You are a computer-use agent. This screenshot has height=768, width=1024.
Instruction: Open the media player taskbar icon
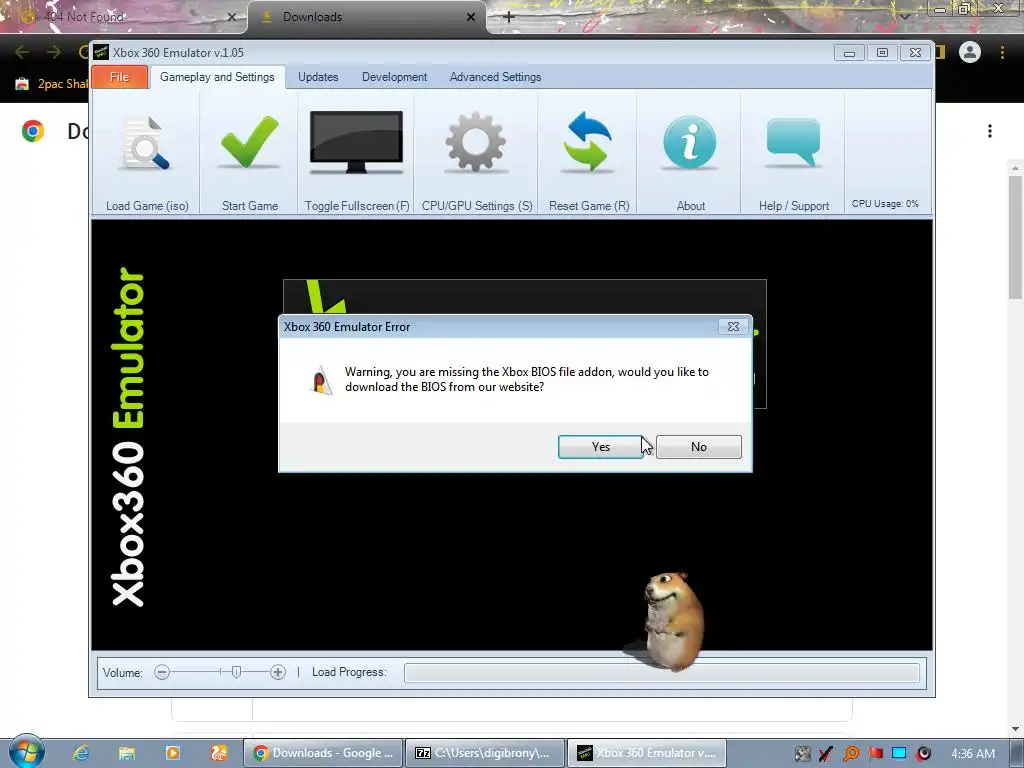(x=172, y=753)
